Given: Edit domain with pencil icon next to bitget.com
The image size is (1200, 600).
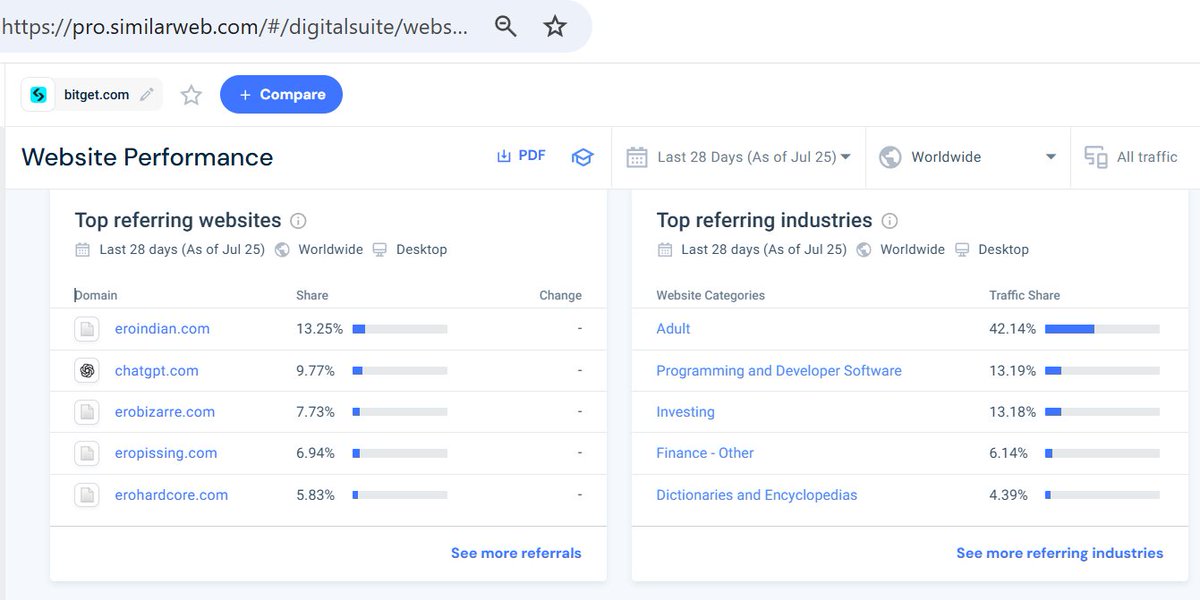Looking at the screenshot, I should click(x=147, y=95).
